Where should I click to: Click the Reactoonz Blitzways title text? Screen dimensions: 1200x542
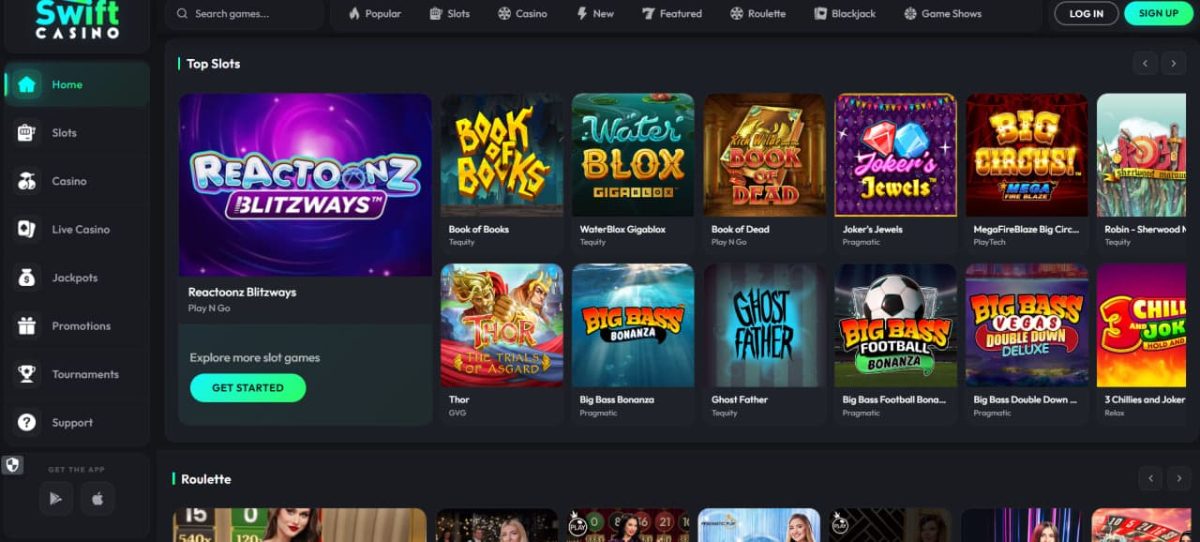(x=242, y=292)
